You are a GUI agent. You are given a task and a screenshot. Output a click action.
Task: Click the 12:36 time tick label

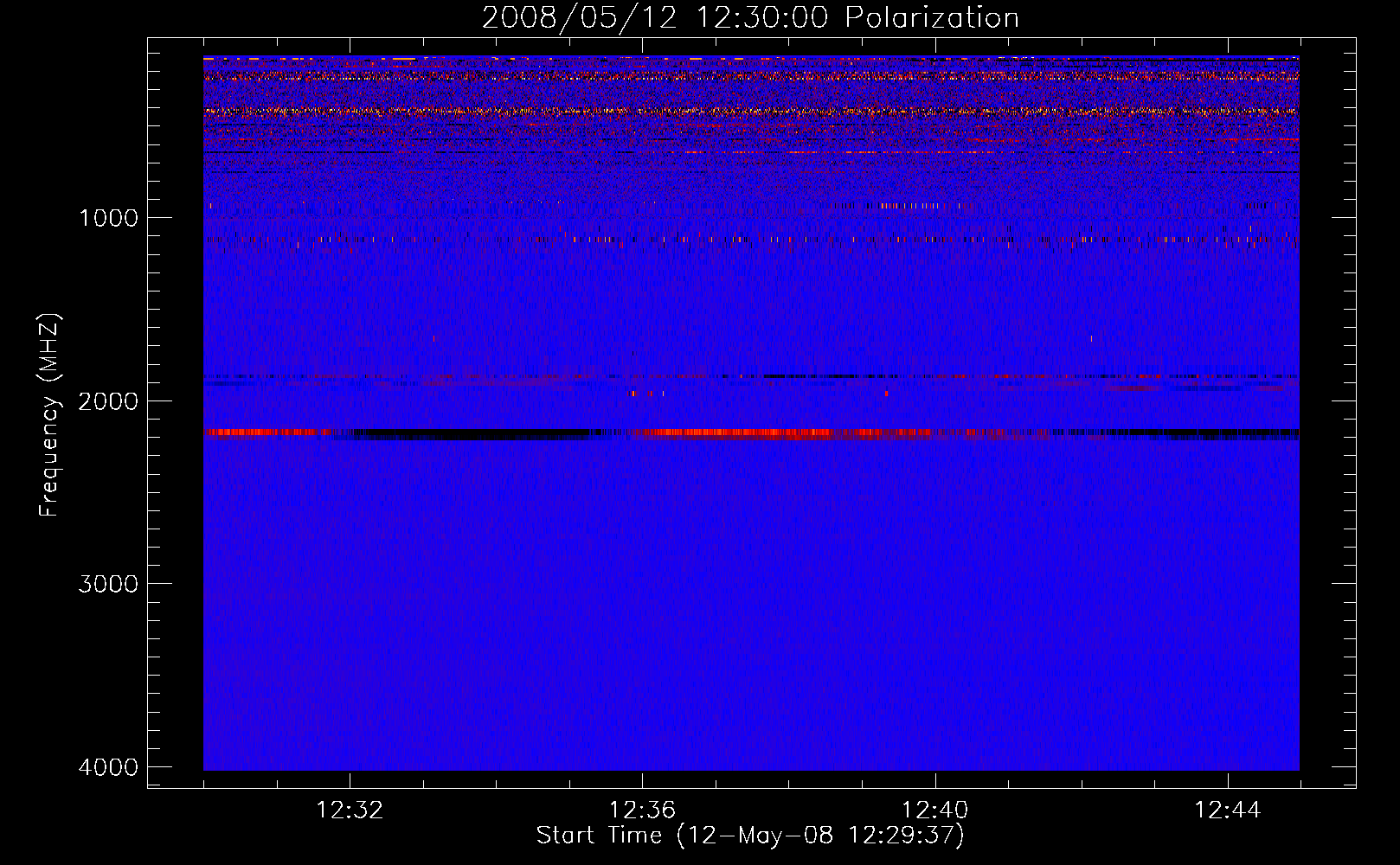coord(642,811)
